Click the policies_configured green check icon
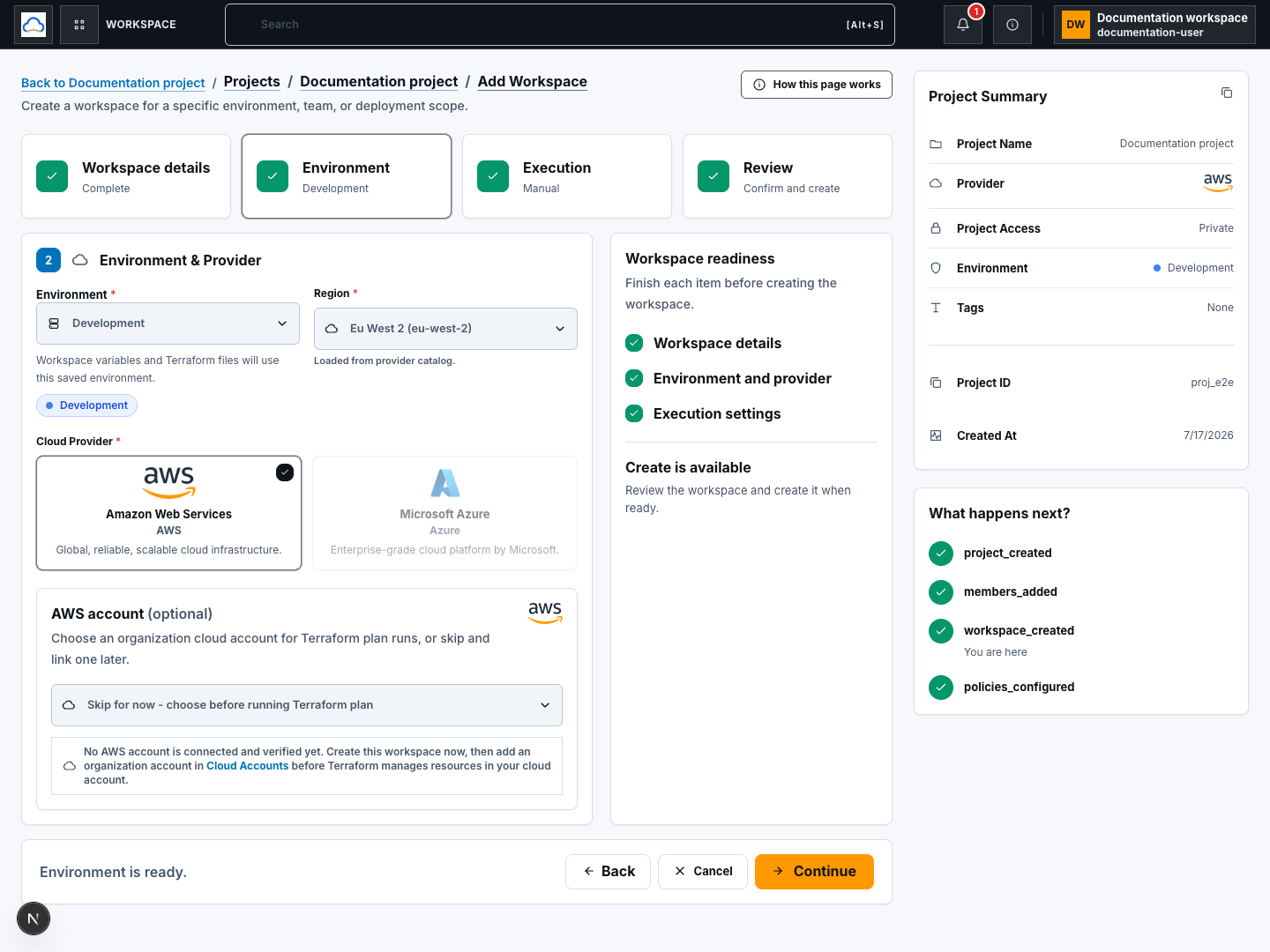 click(941, 688)
